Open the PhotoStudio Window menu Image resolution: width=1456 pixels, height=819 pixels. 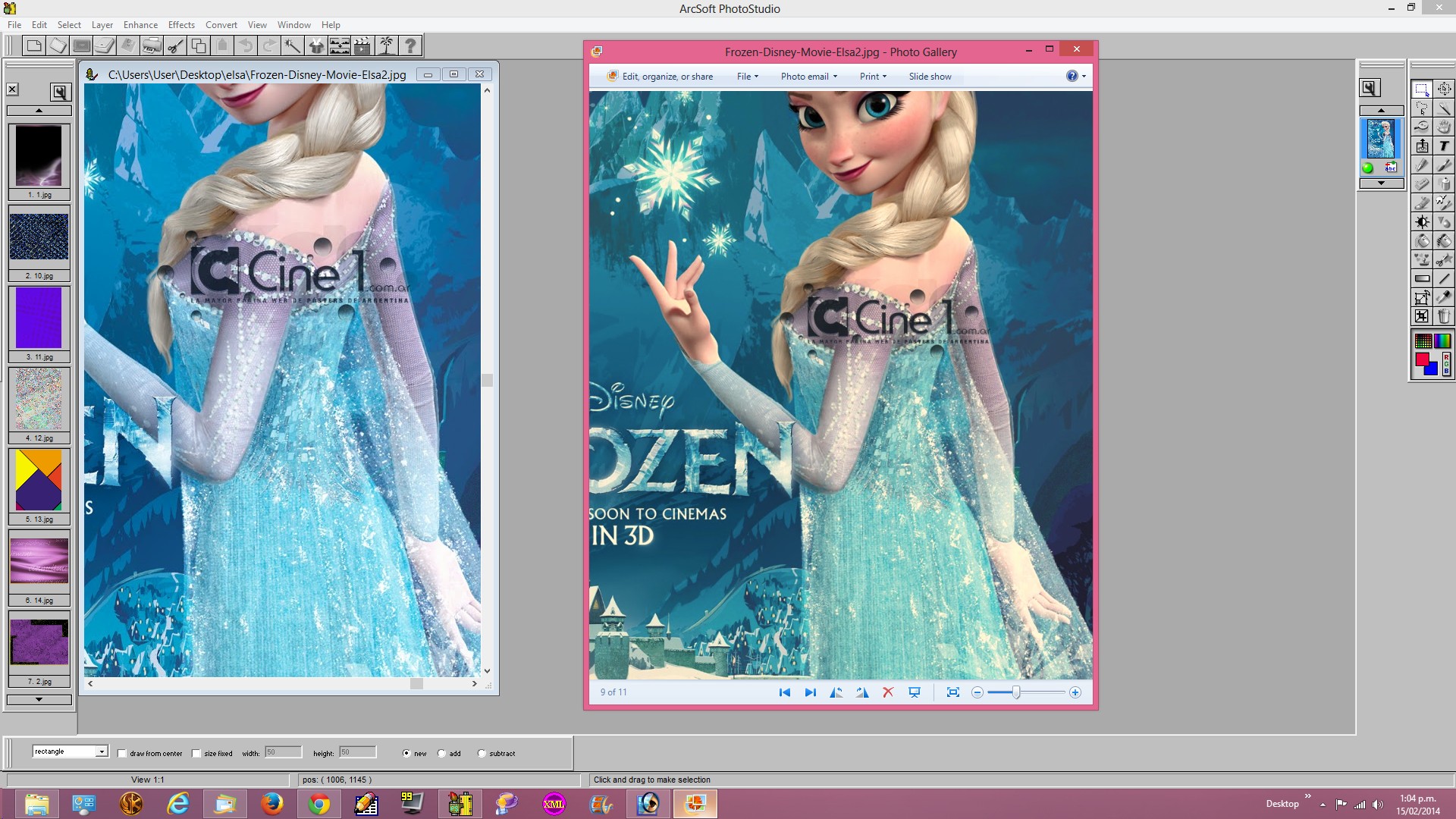coord(294,25)
